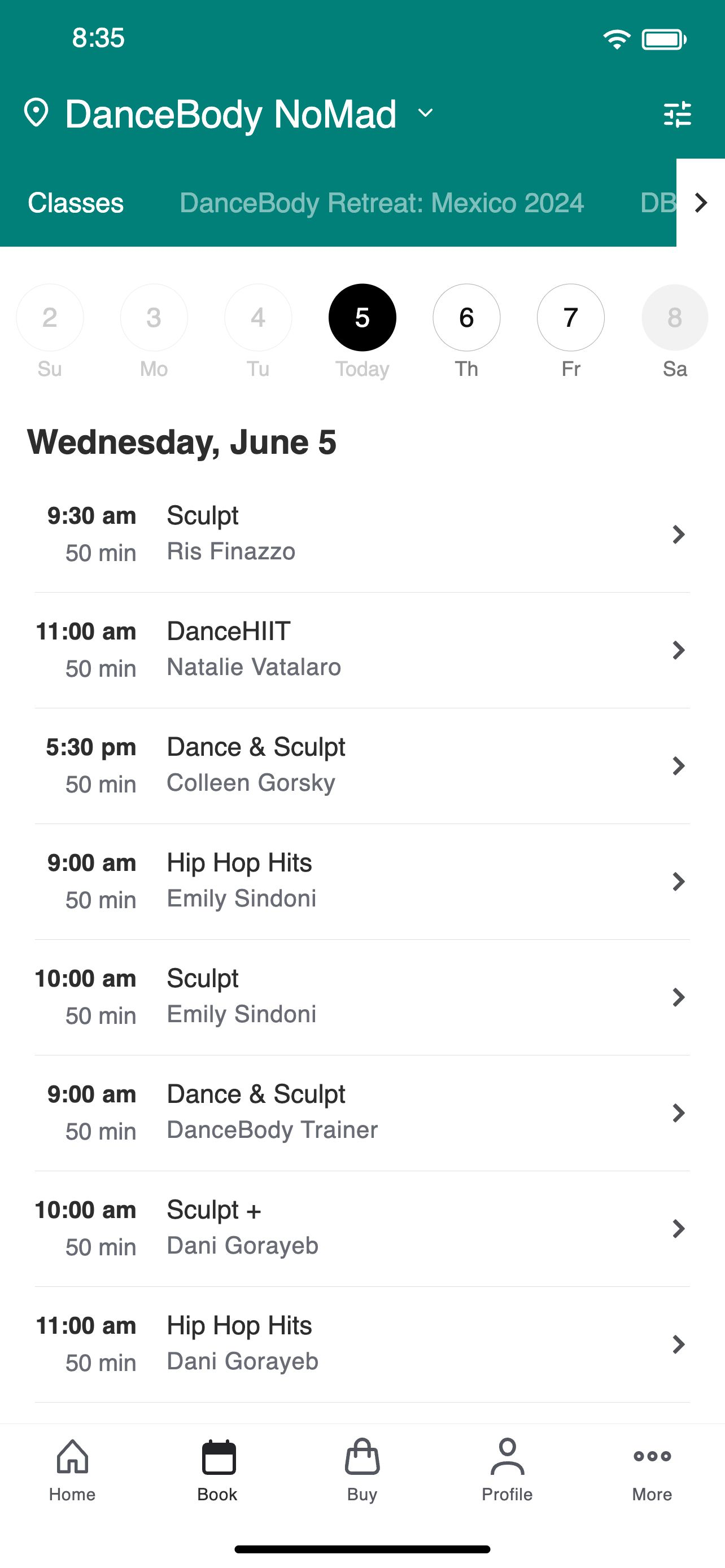Open the Buy shopping bag icon
The image size is (725, 1568).
pyautogui.click(x=362, y=1457)
